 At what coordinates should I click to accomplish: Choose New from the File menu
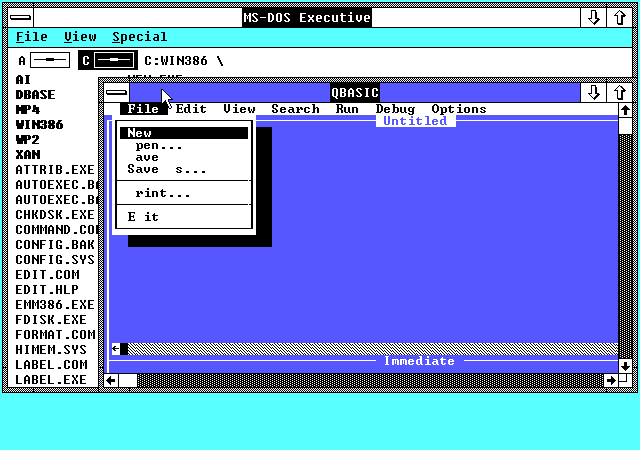tap(184, 133)
